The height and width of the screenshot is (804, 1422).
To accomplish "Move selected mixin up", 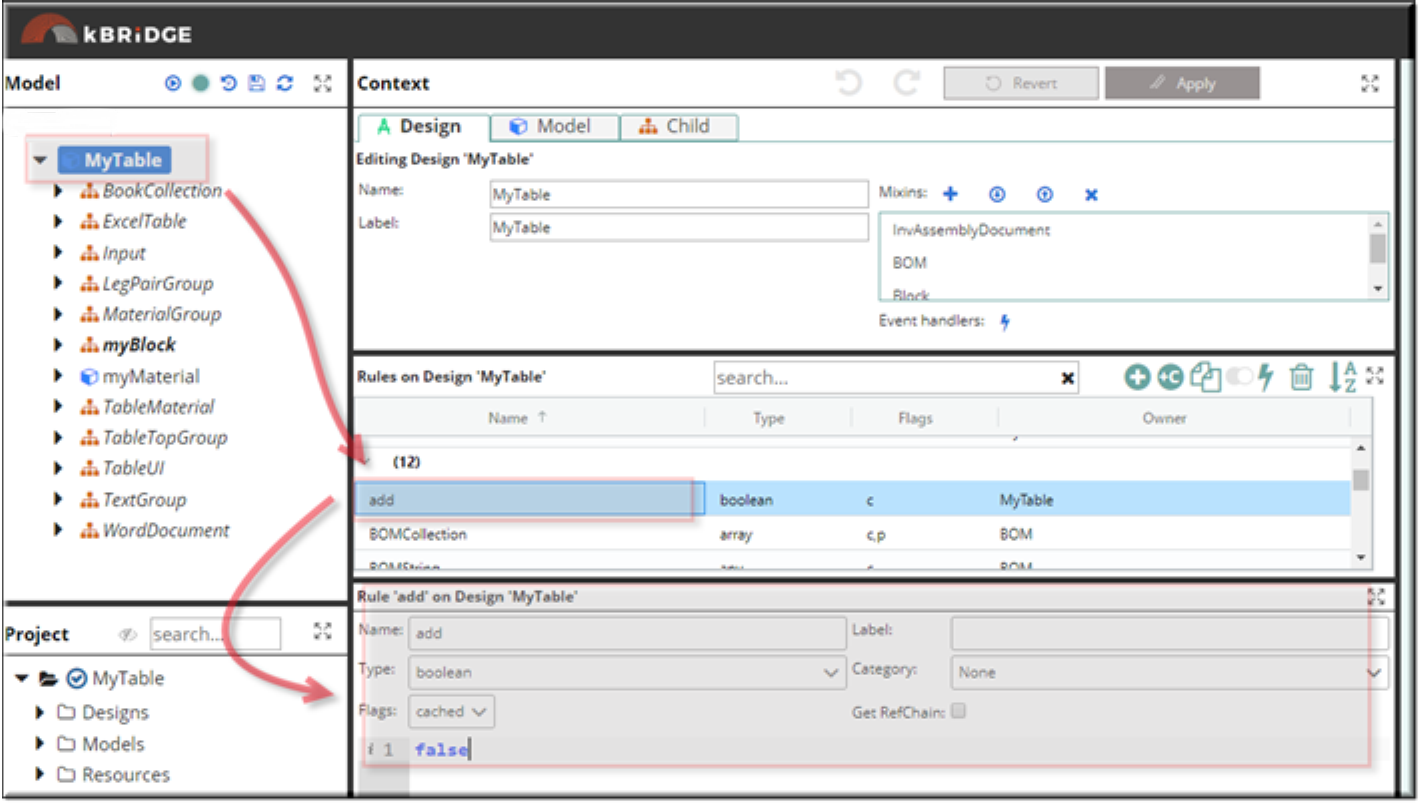I will tap(1044, 194).
